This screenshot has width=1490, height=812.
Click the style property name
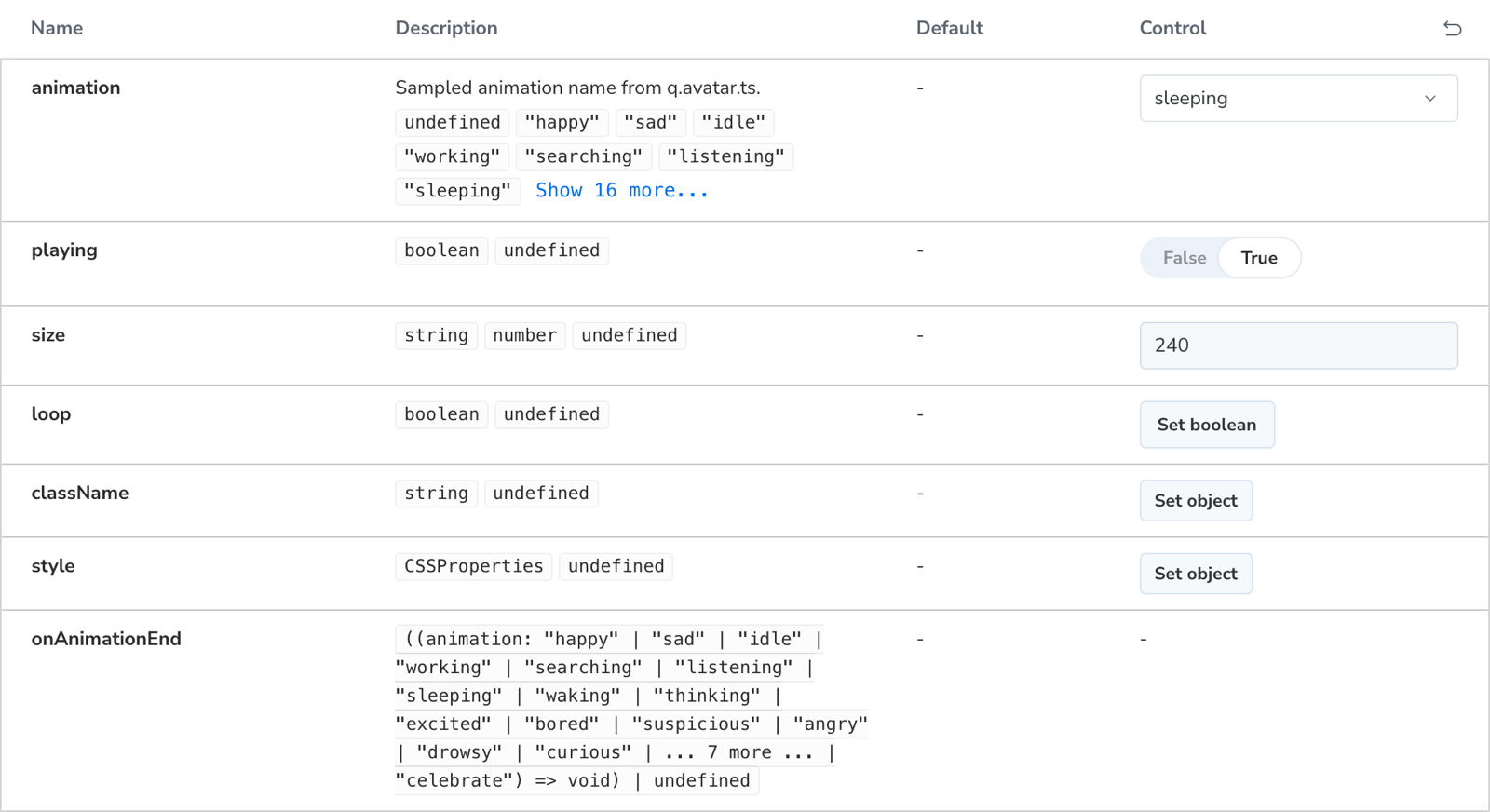53,565
